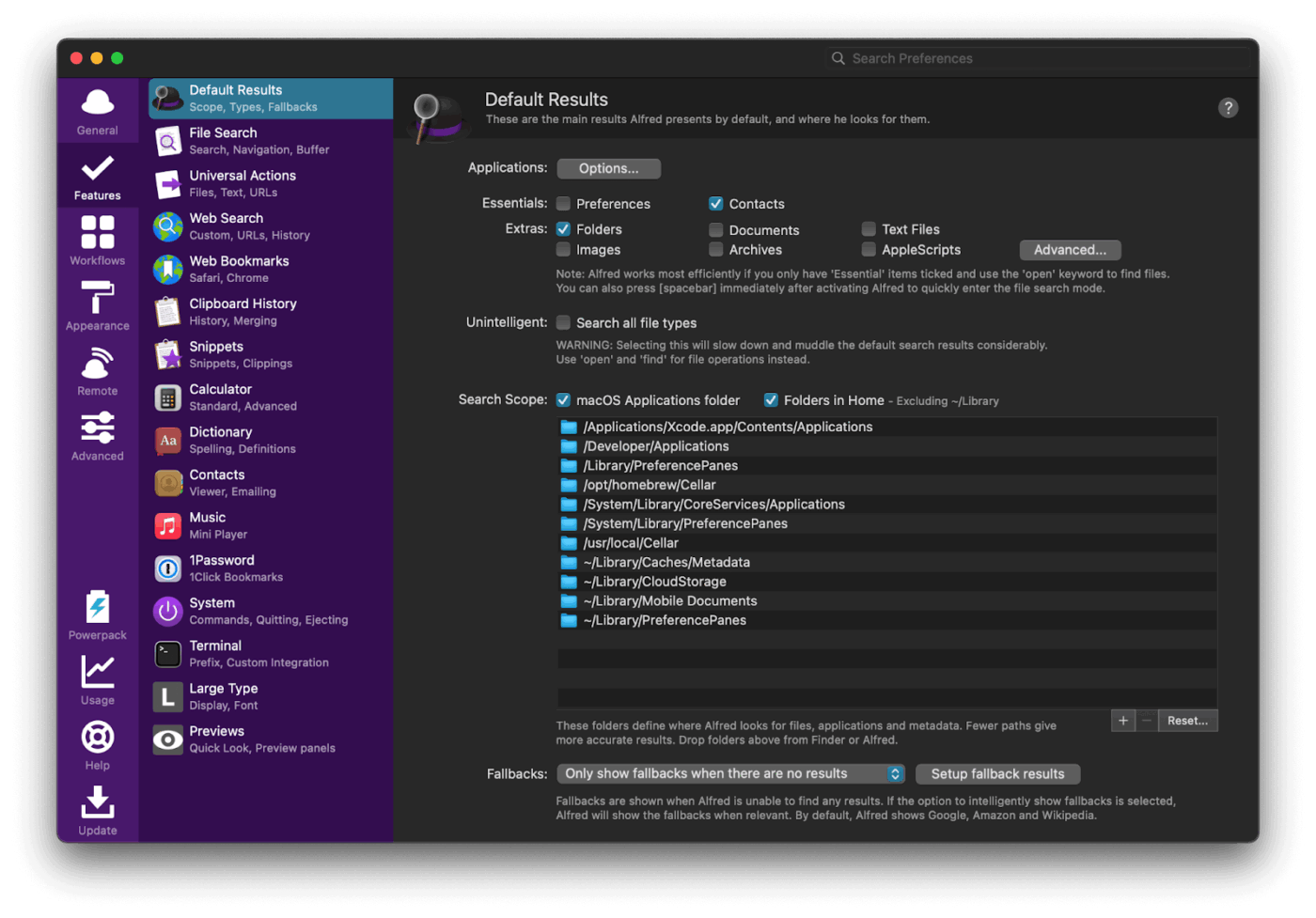Enable indexing of Text Files

(x=868, y=228)
